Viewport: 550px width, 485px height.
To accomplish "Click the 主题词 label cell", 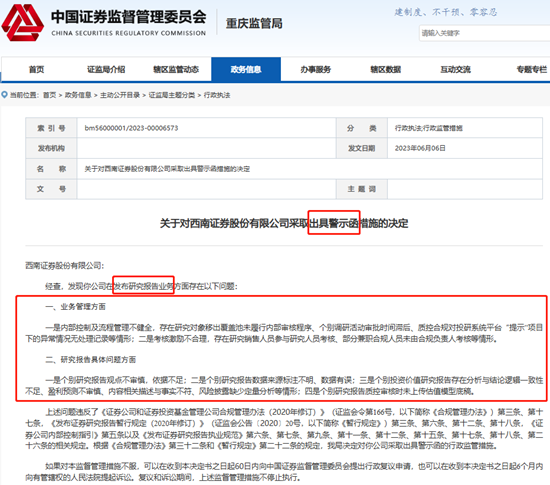I will click(362, 189).
